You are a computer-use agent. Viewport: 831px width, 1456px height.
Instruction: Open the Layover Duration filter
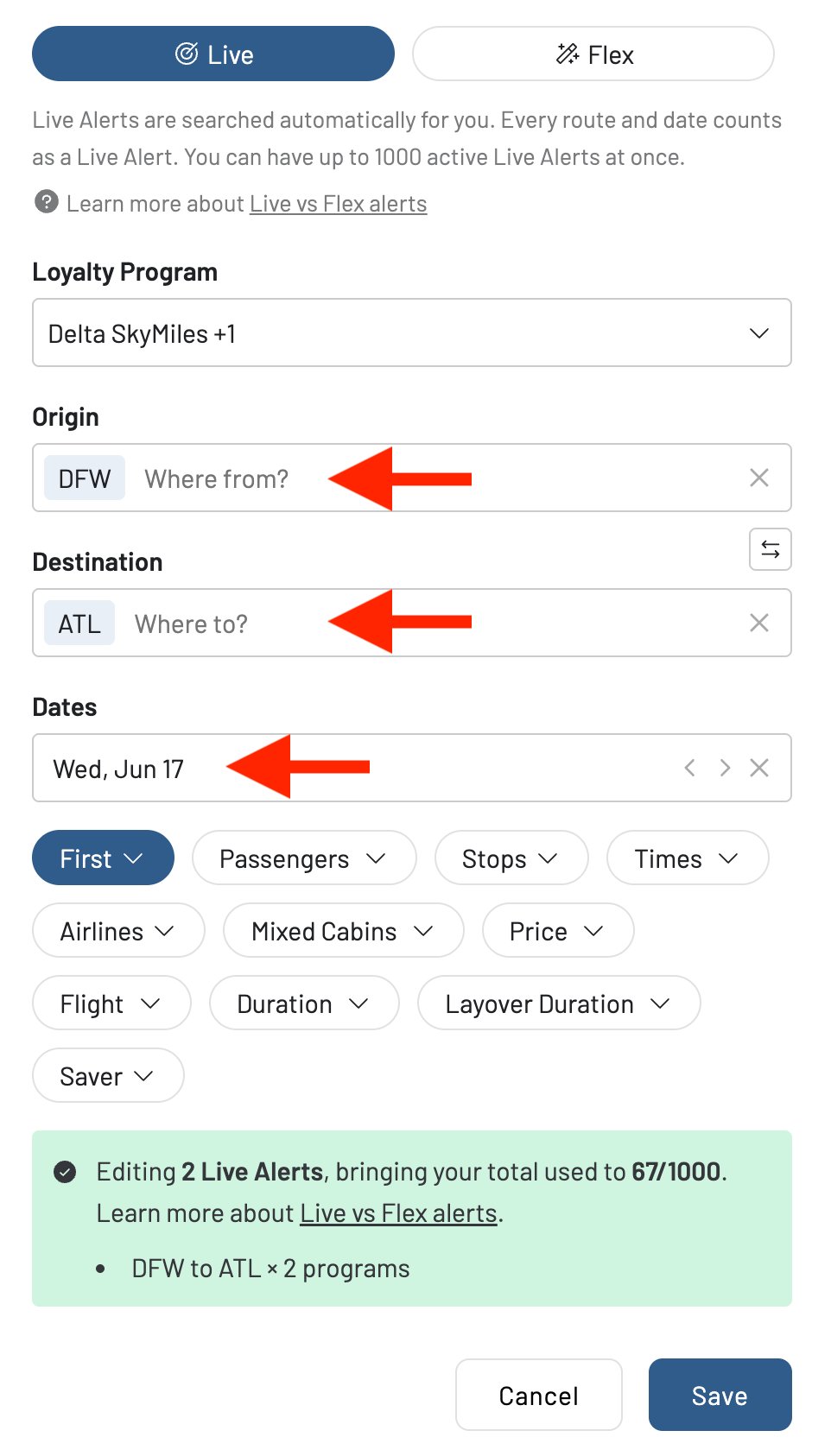coord(558,1003)
